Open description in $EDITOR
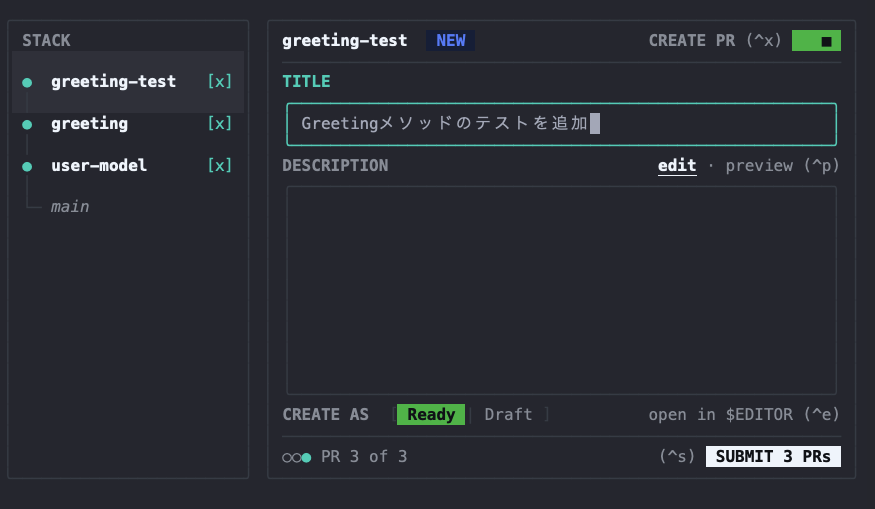 pyautogui.click(x=744, y=414)
